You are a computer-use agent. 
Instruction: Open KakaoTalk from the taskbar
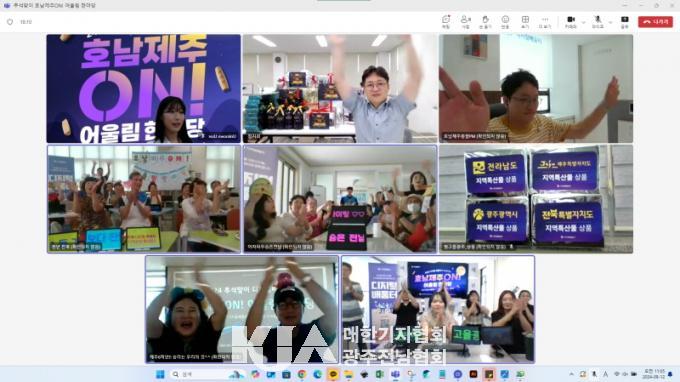(333, 374)
